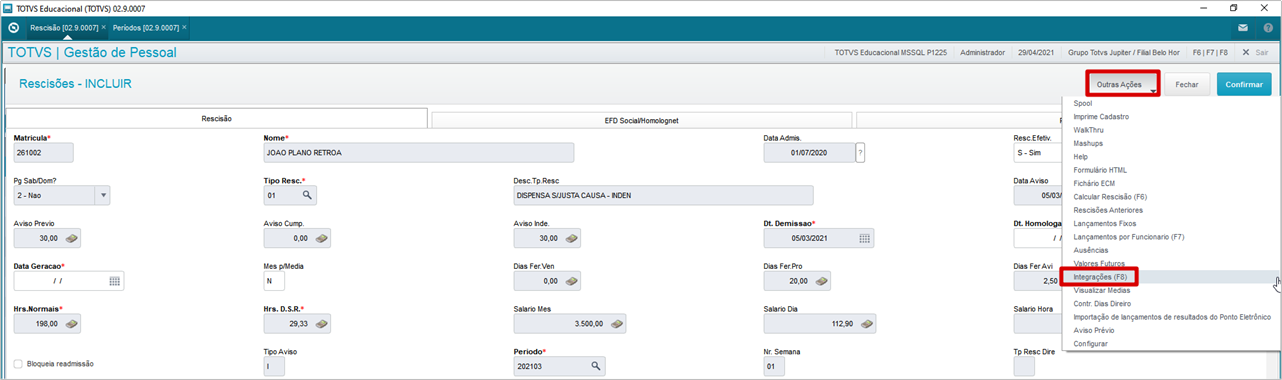
Task: Select the Rescisão form tab
Action: point(217,118)
